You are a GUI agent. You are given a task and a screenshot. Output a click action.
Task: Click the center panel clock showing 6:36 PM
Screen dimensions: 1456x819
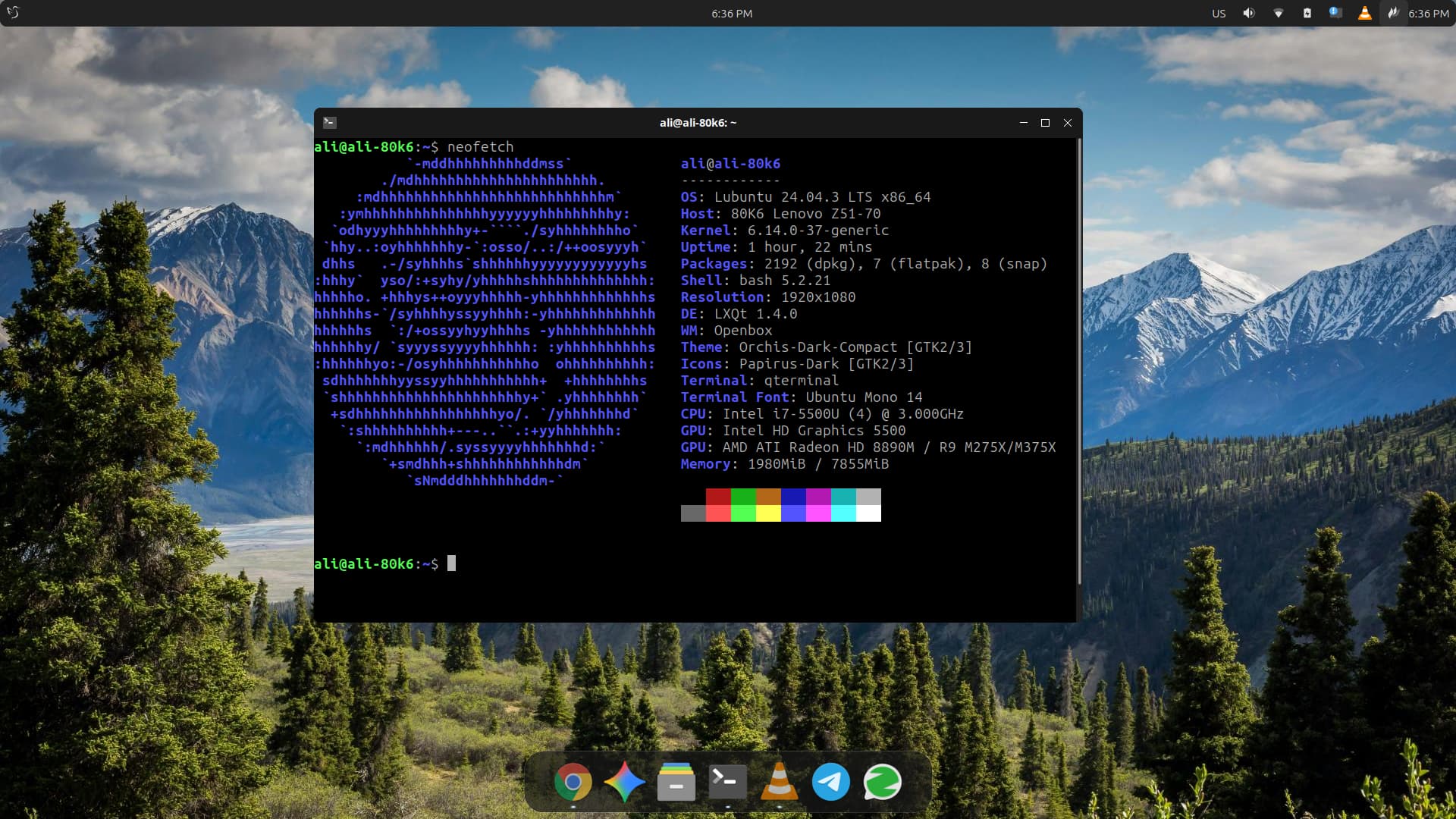[x=731, y=13]
